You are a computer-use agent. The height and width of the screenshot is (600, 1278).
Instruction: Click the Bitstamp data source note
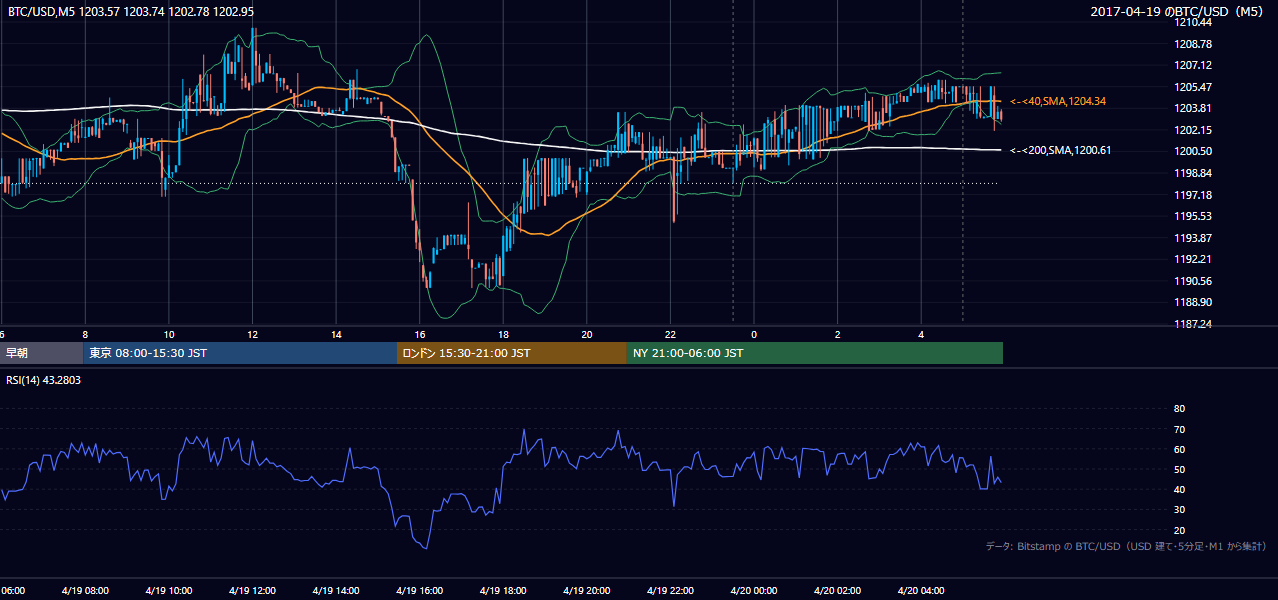[1126, 546]
